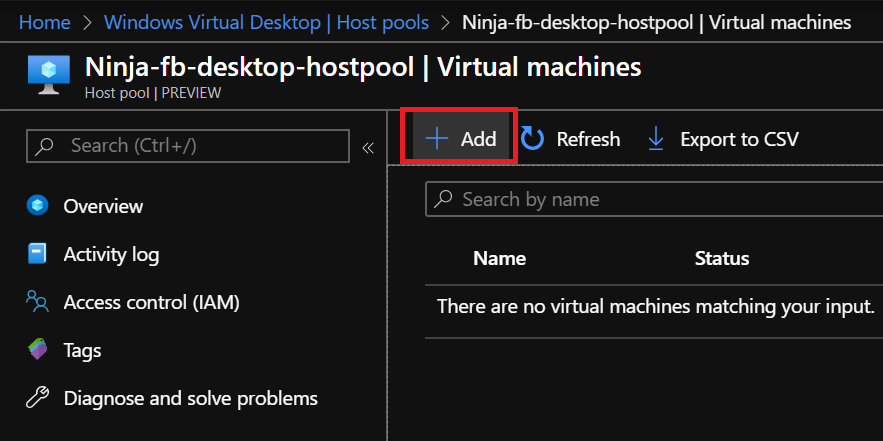Go to Windows Virtual Desktop | Host pools breadcrumb
Viewport: 883px width, 441px height.
tap(266, 23)
